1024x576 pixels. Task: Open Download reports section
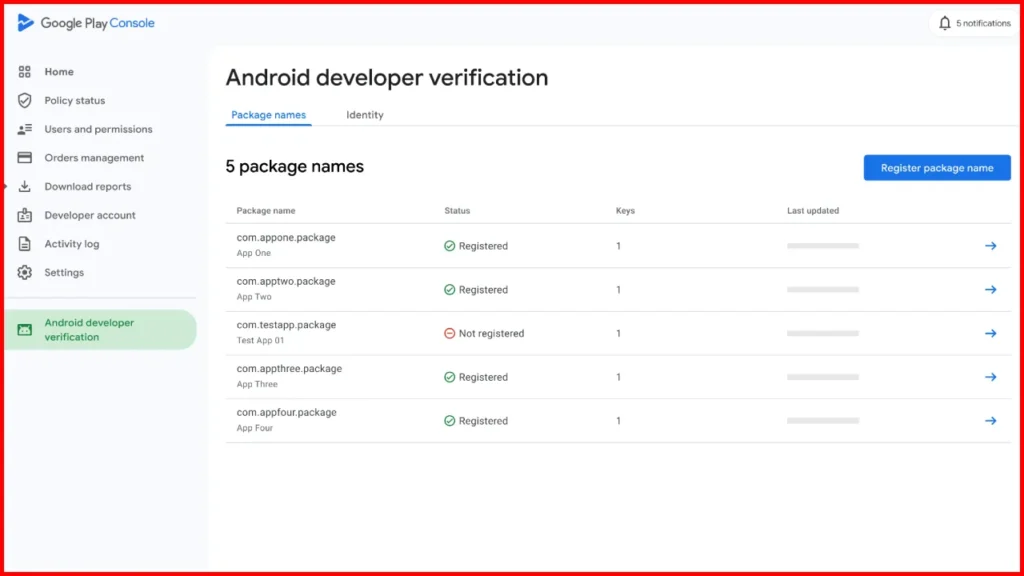tap(88, 187)
